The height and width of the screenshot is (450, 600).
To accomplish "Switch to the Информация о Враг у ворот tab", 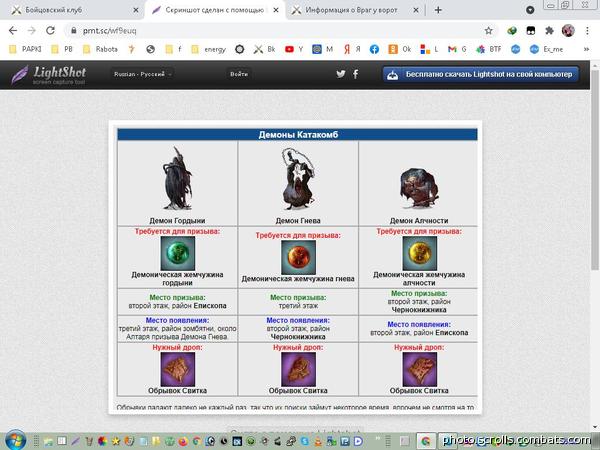I will [355, 10].
